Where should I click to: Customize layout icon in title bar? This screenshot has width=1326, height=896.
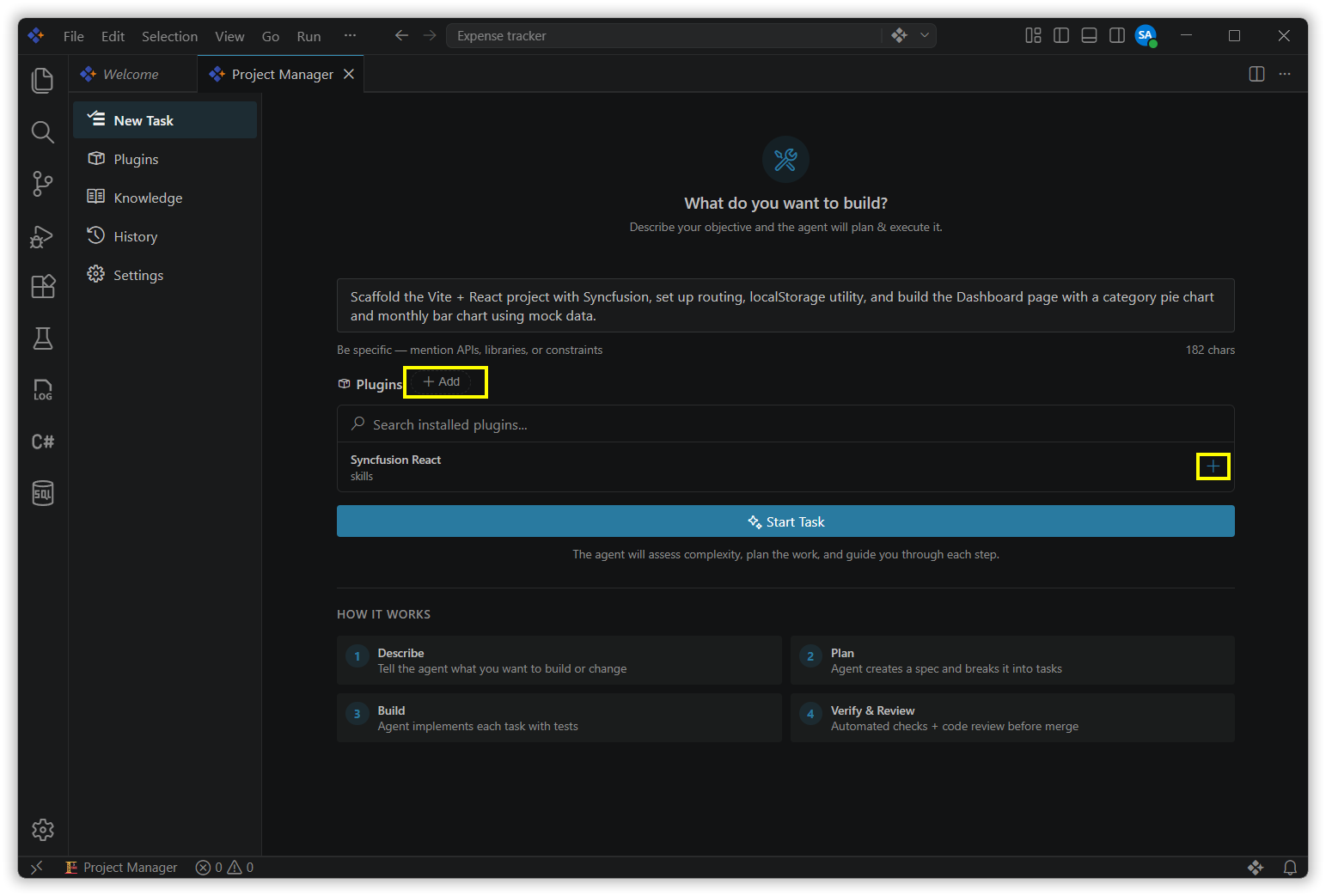point(1033,35)
